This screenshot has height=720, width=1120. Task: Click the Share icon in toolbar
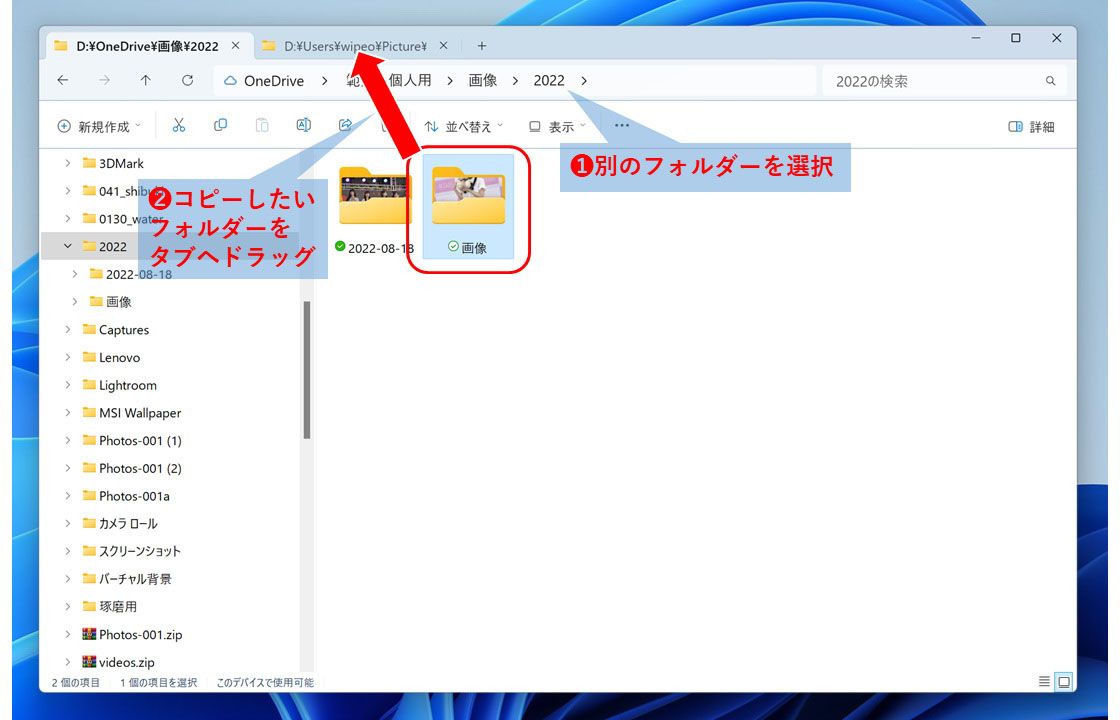click(x=346, y=126)
